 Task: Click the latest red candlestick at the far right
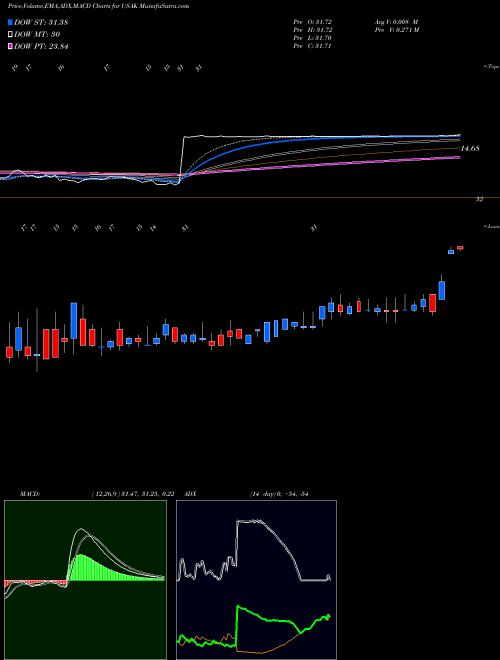coord(460,248)
